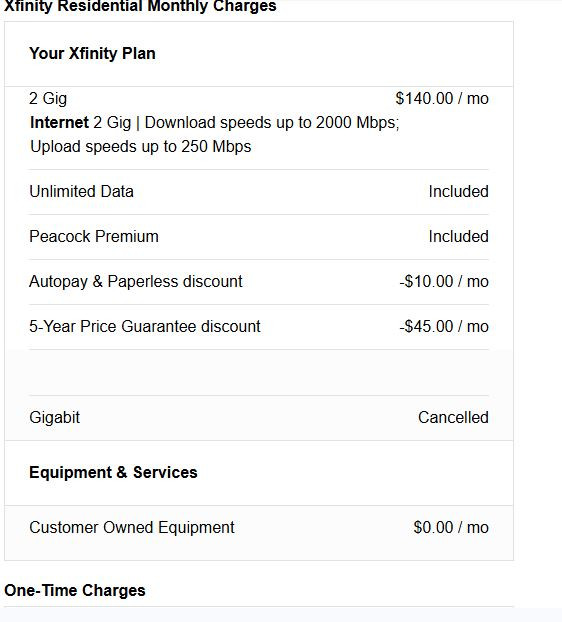Select the 2 Gig plan name

point(48,99)
